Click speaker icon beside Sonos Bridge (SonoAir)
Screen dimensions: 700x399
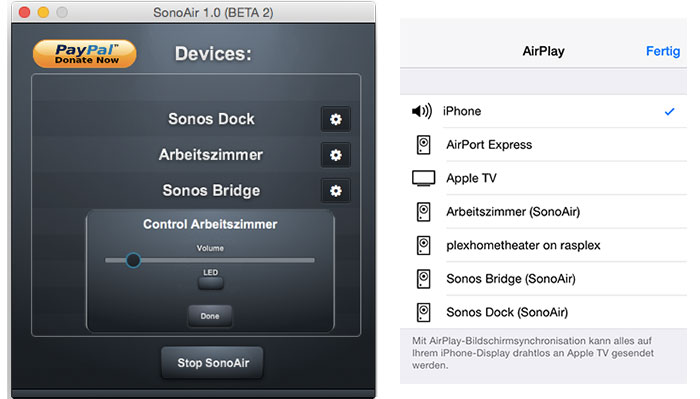click(423, 278)
